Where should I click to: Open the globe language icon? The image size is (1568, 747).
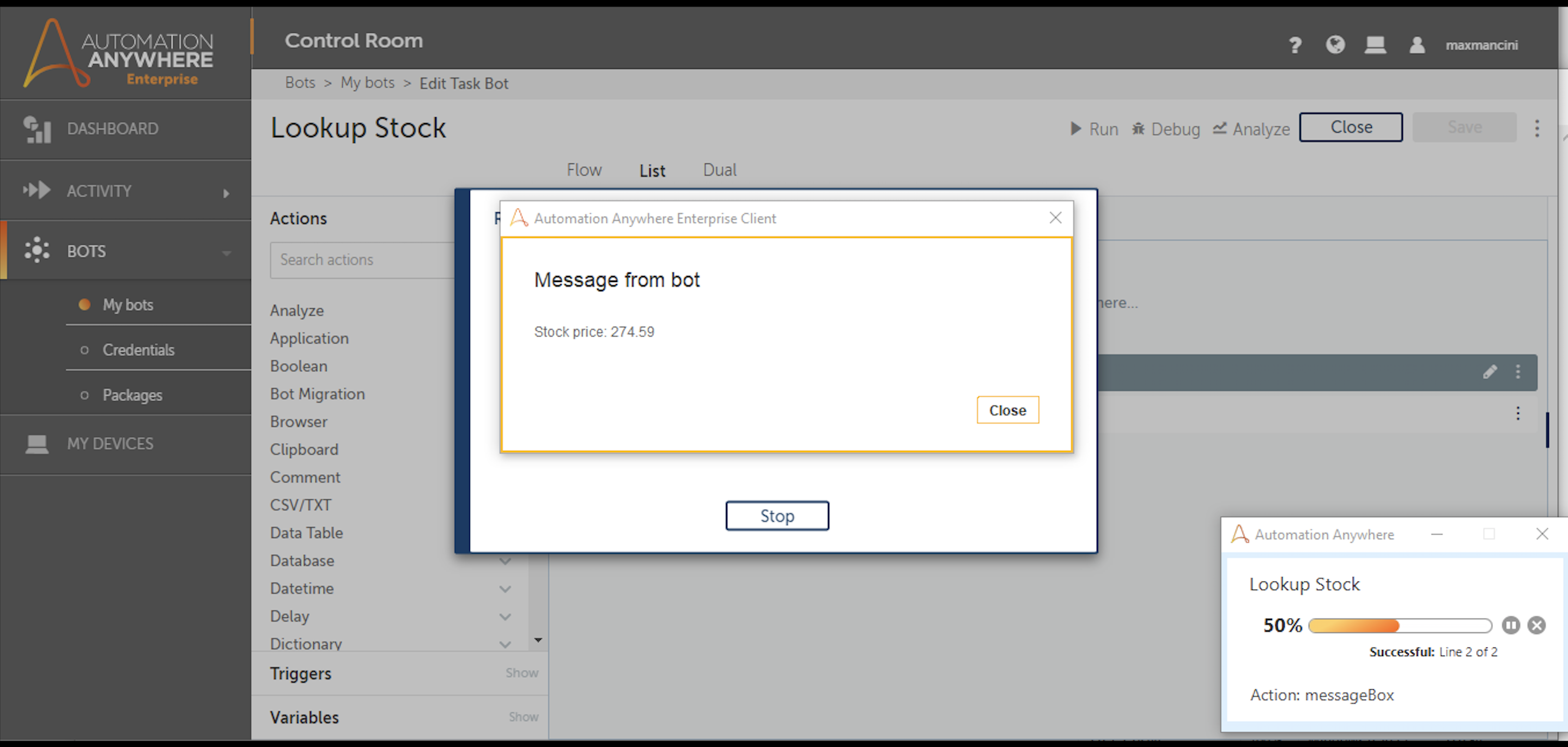[x=1335, y=45]
